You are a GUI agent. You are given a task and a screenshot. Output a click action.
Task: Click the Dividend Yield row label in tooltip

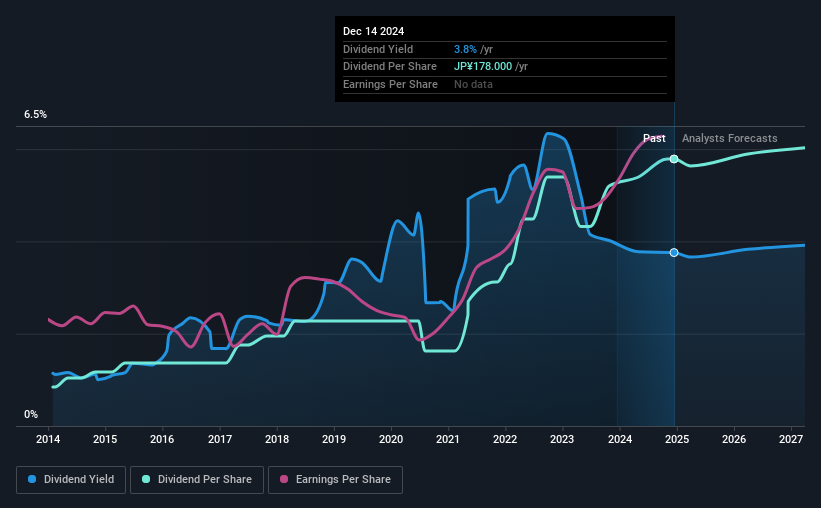[378, 49]
